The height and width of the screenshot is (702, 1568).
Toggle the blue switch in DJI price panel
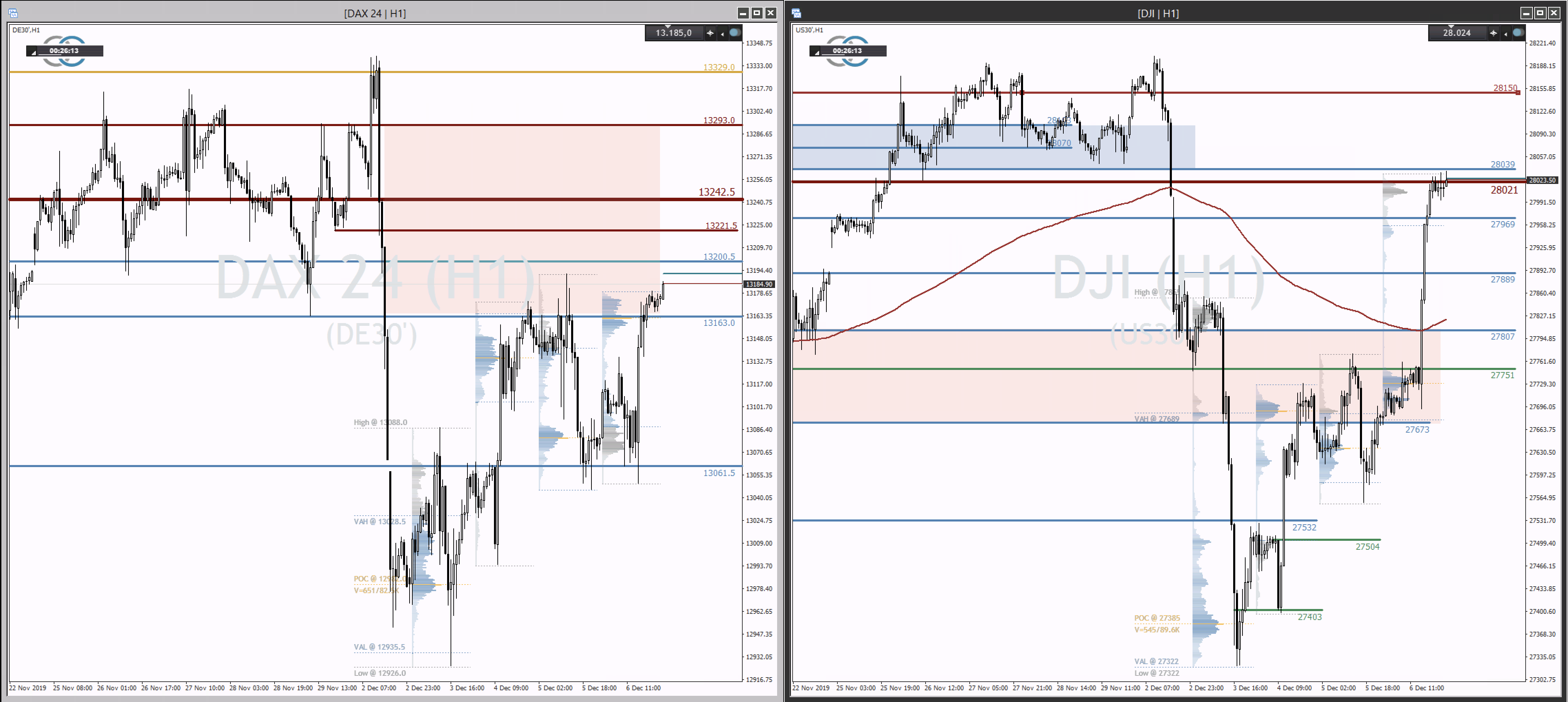point(1519,33)
